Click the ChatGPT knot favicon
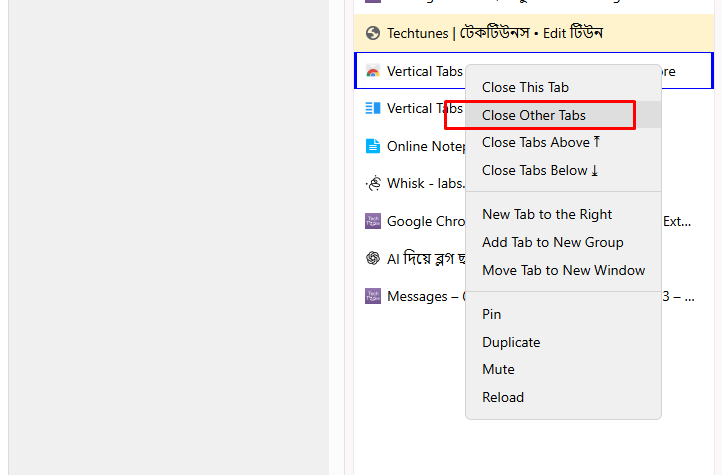This screenshot has width=722, height=475. tap(373, 258)
